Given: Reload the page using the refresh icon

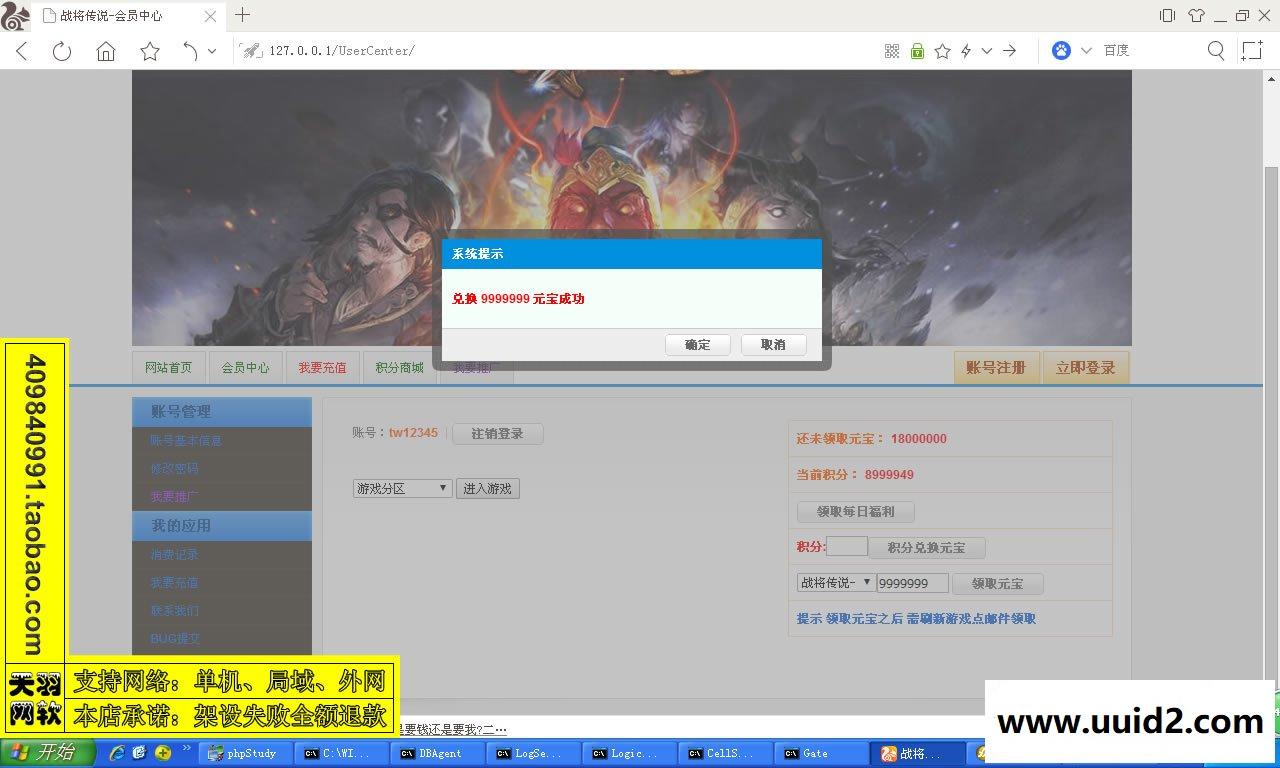Looking at the screenshot, I should coord(61,51).
